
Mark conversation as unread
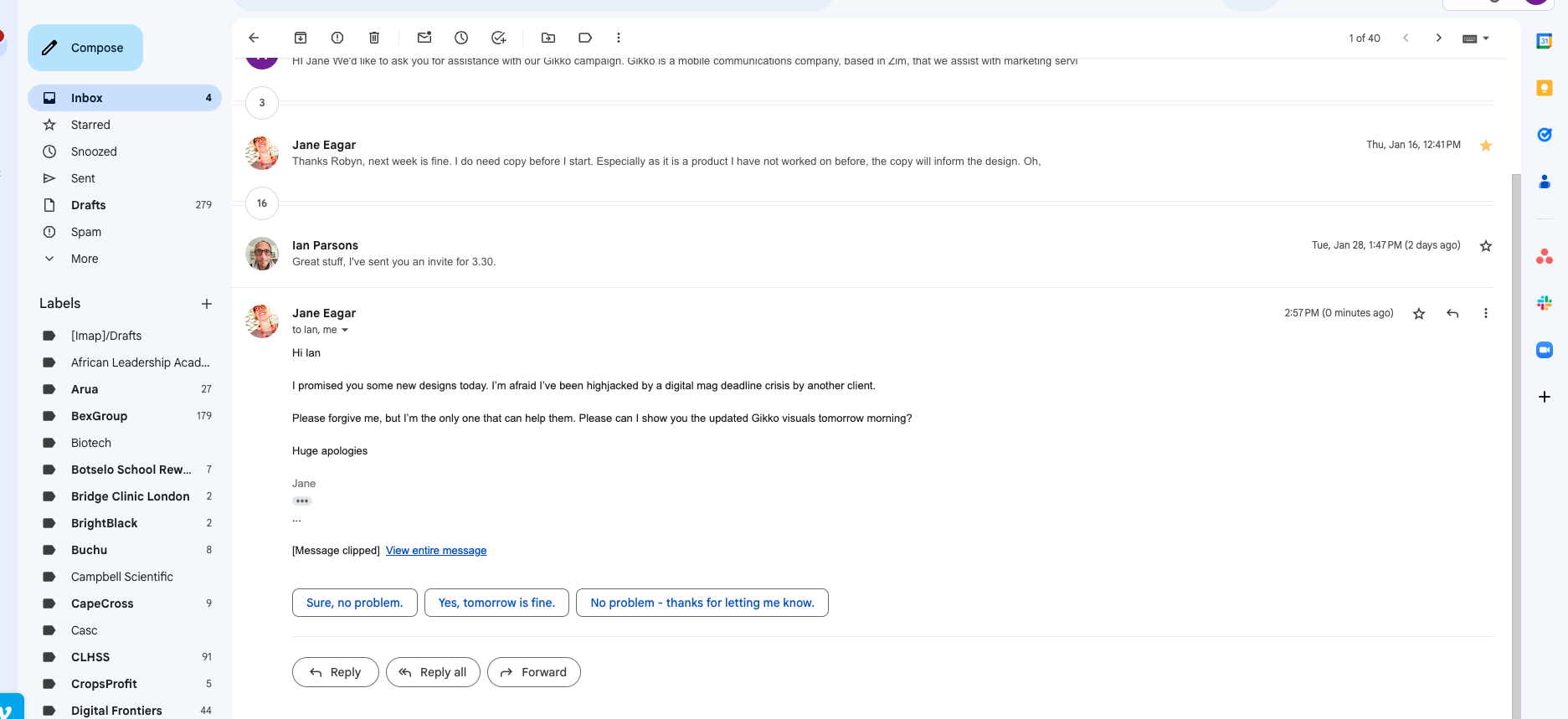[424, 38]
